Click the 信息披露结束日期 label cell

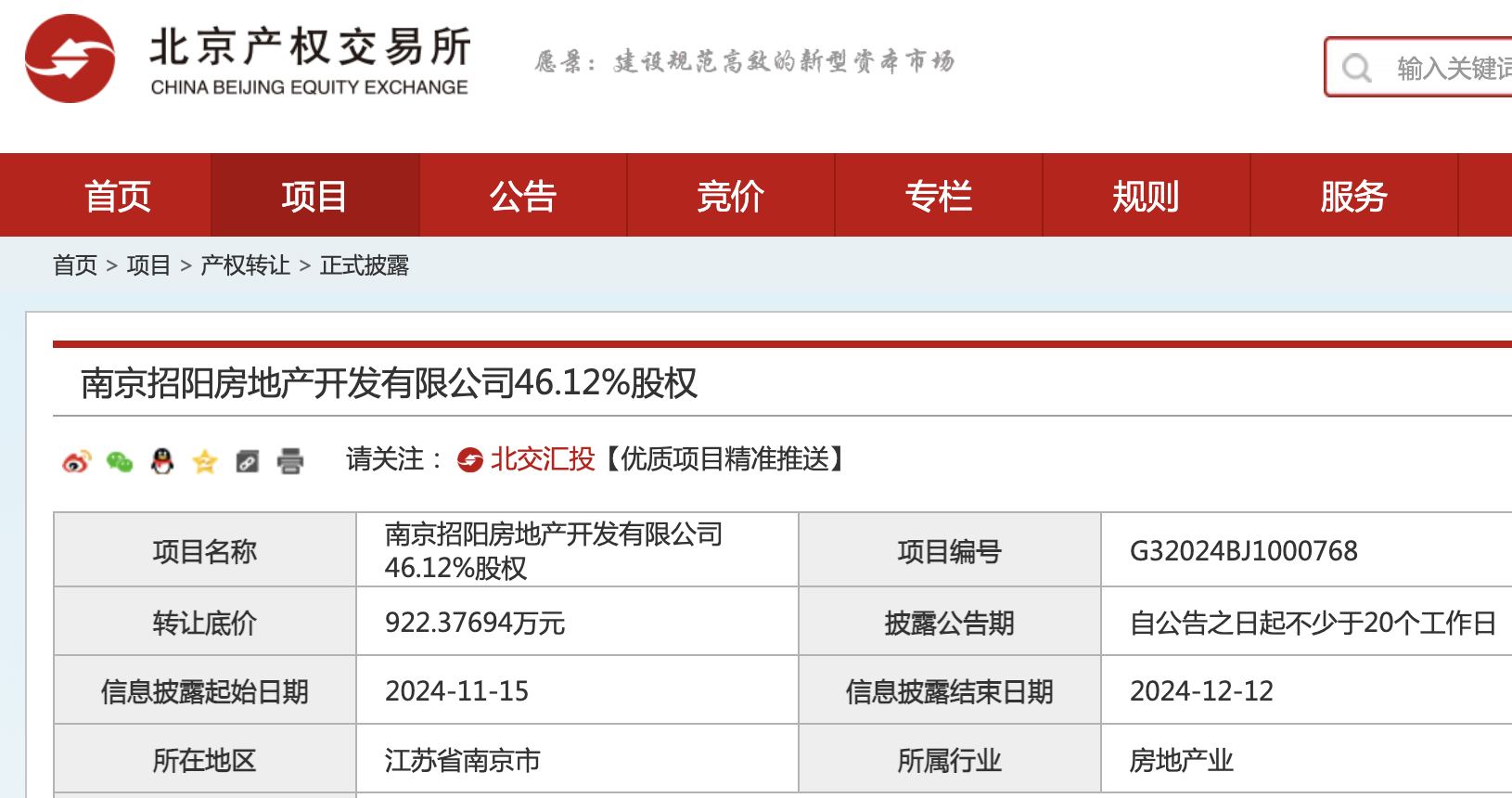click(950, 690)
